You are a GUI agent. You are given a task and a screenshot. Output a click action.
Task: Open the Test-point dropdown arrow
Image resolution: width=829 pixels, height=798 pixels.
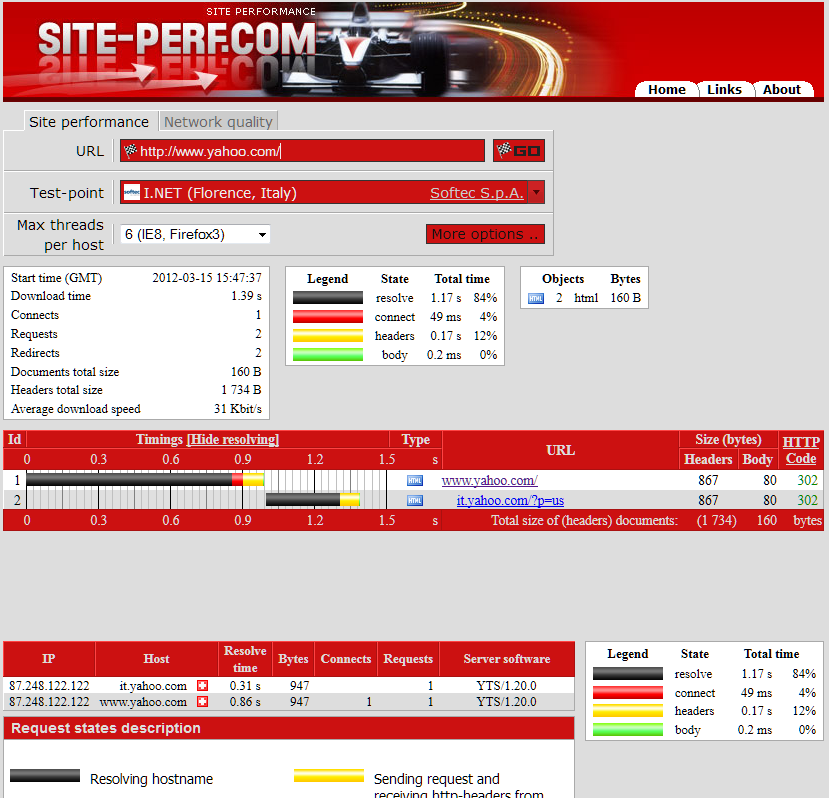(x=537, y=192)
